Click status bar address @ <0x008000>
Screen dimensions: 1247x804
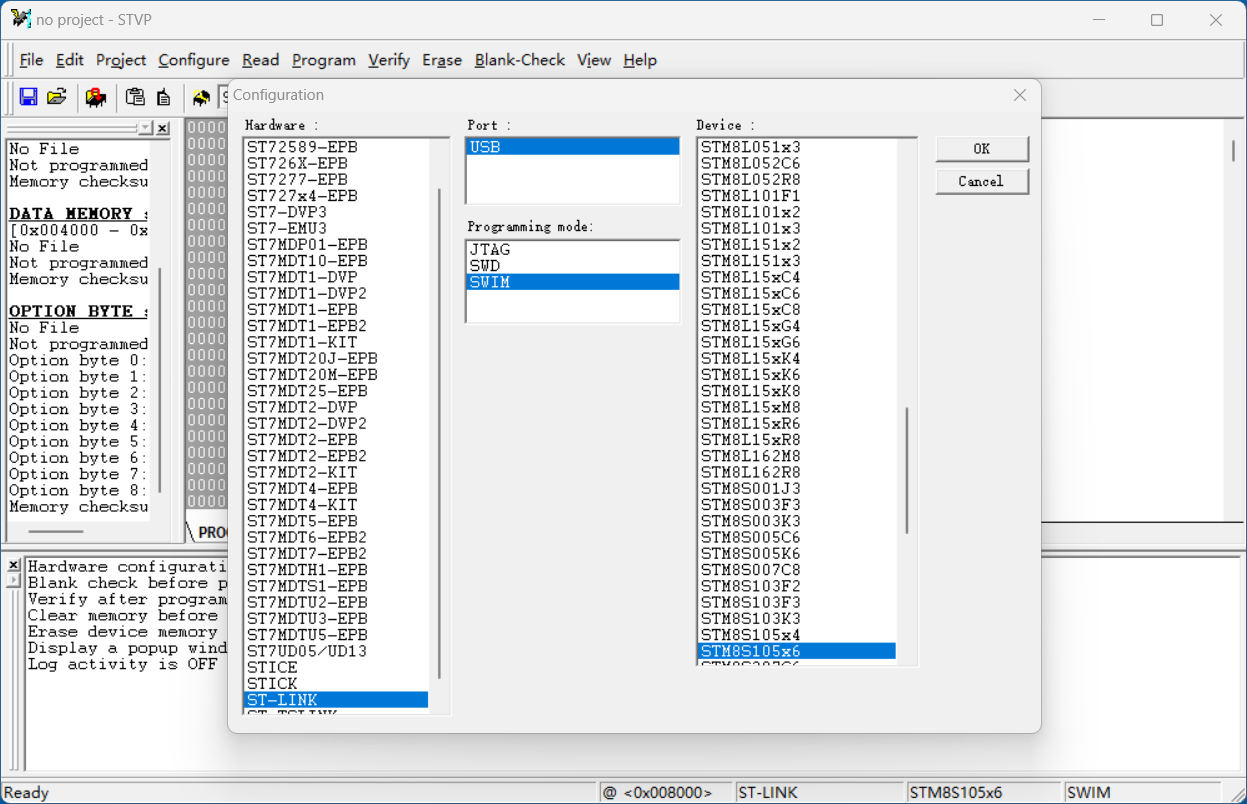665,793
